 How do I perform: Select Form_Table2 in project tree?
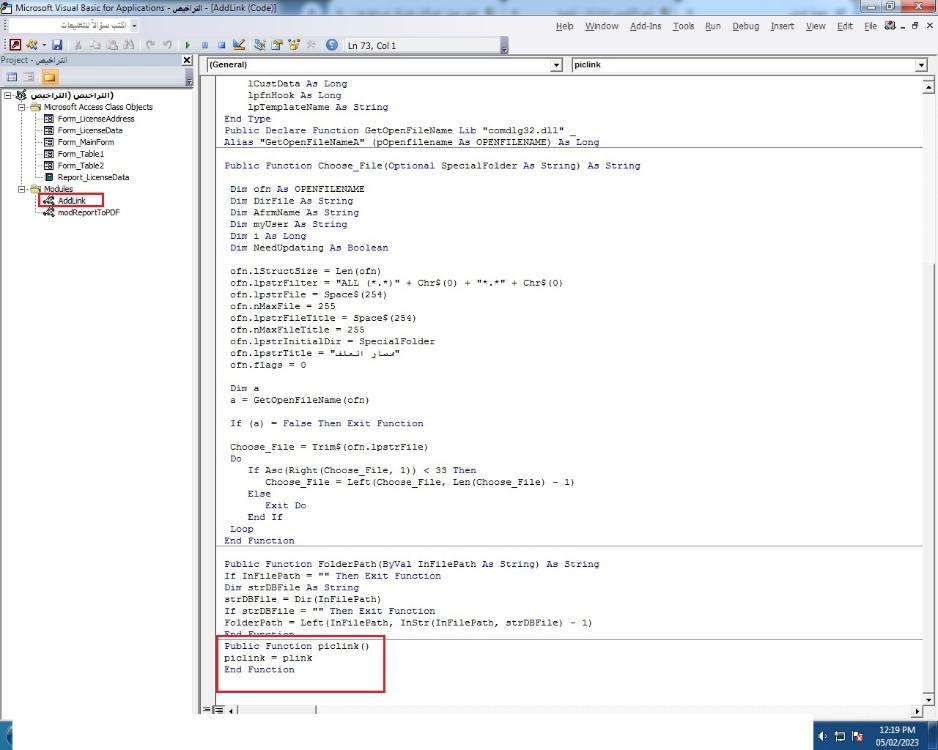[80, 166]
